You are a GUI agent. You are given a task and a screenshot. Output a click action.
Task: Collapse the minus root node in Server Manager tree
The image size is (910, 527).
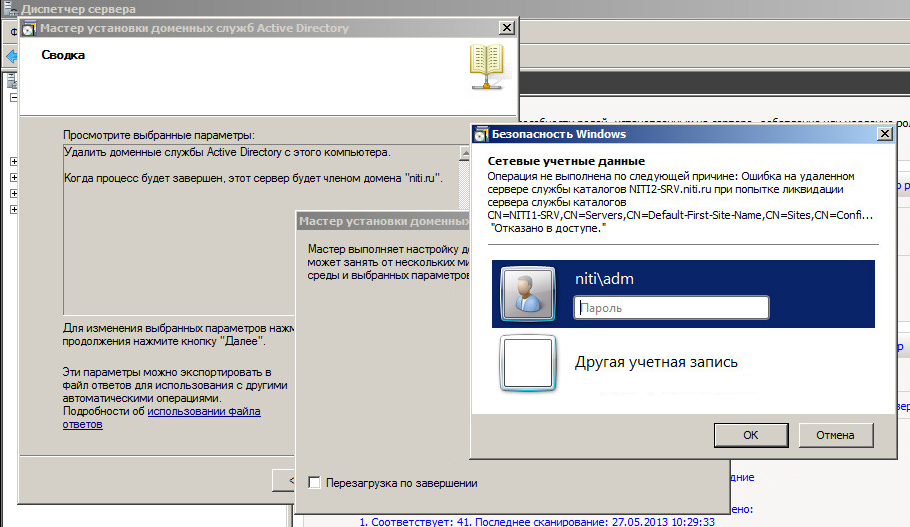14,98
